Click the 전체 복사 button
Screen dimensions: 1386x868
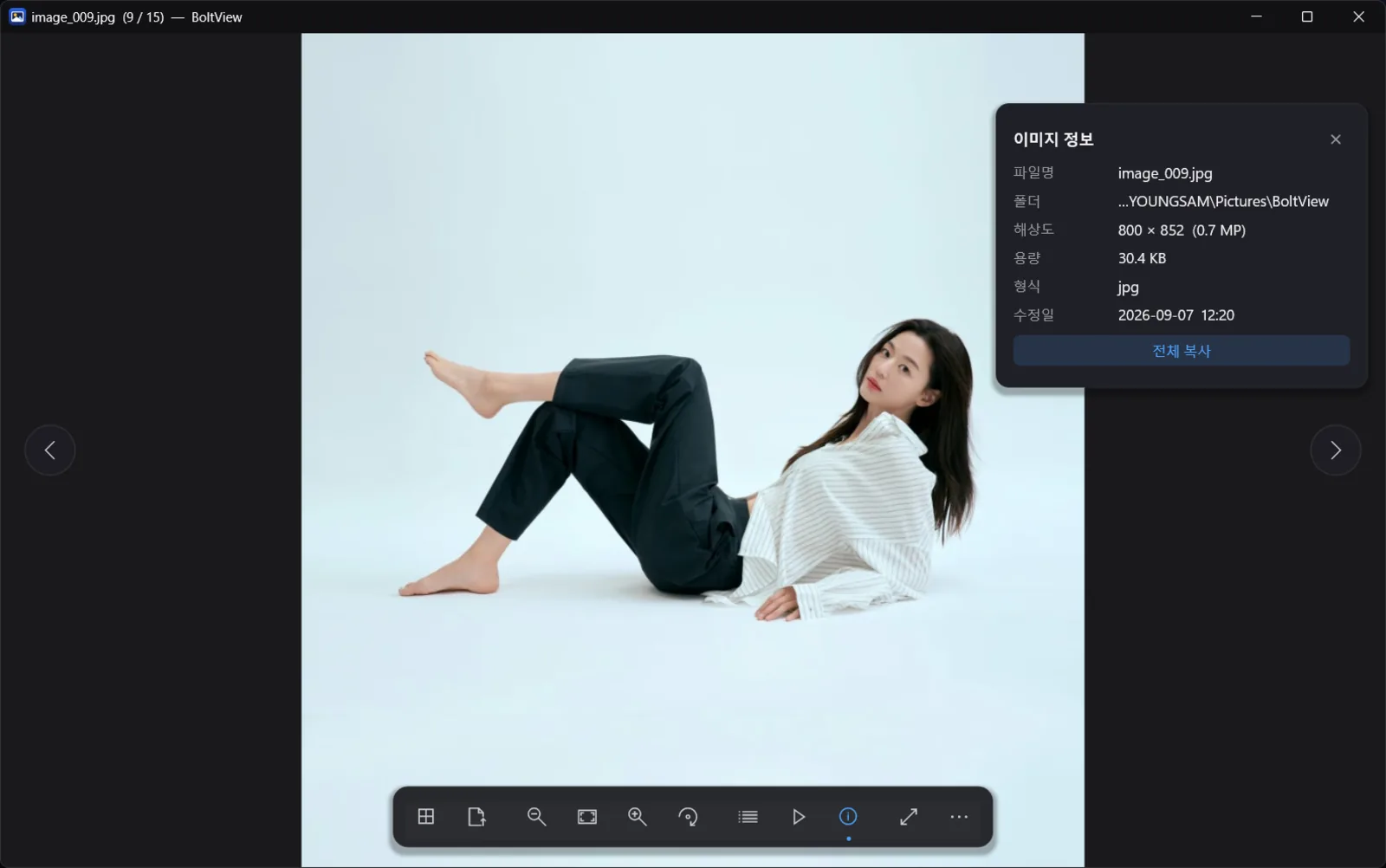1181,351
